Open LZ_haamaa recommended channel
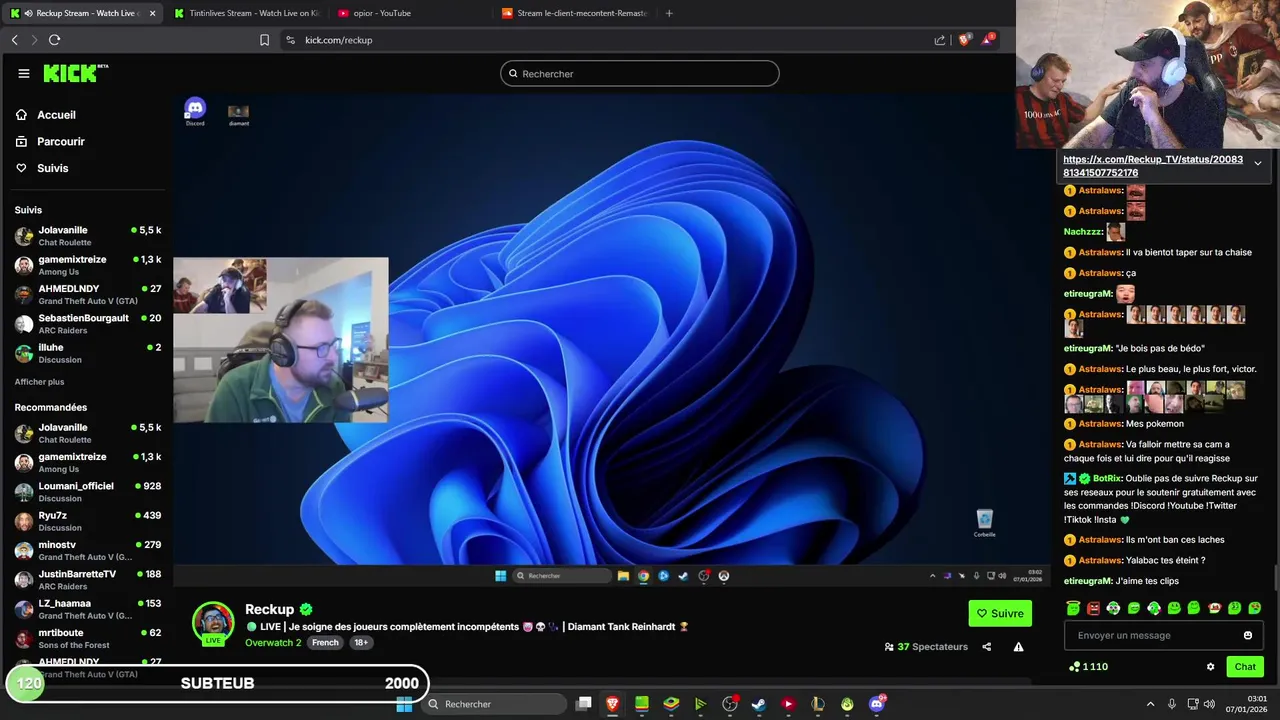 pyautogui.click(x=88, y=609)
